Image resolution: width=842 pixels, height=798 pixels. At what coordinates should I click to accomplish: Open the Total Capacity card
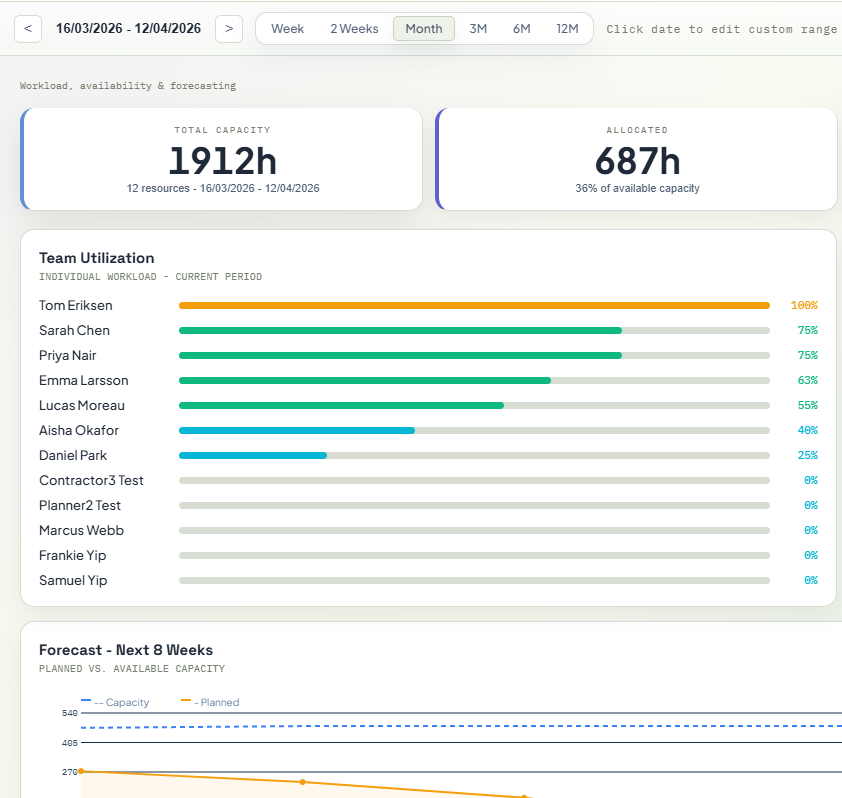pyautogui.click(x=222, y=158)
